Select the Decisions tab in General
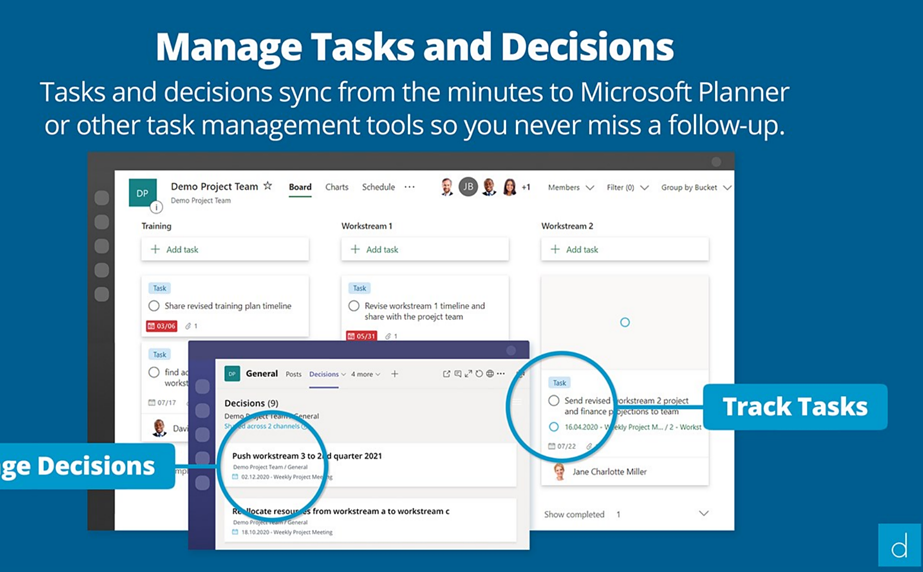923x572 pixels. pos(324,374)
